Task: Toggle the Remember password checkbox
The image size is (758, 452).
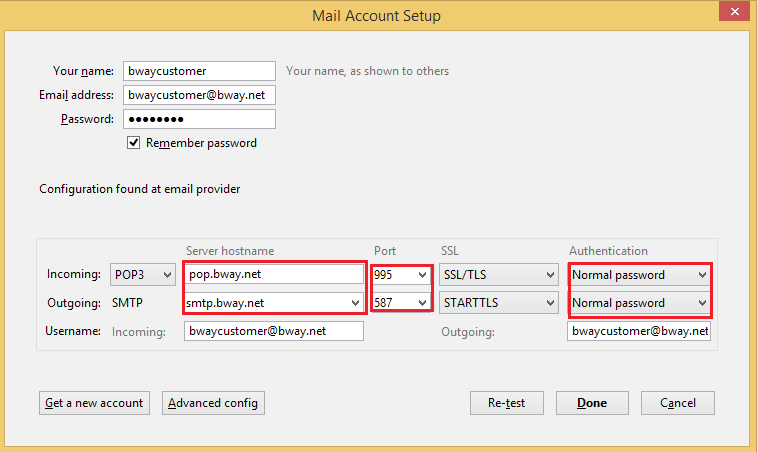Action: 133,143
